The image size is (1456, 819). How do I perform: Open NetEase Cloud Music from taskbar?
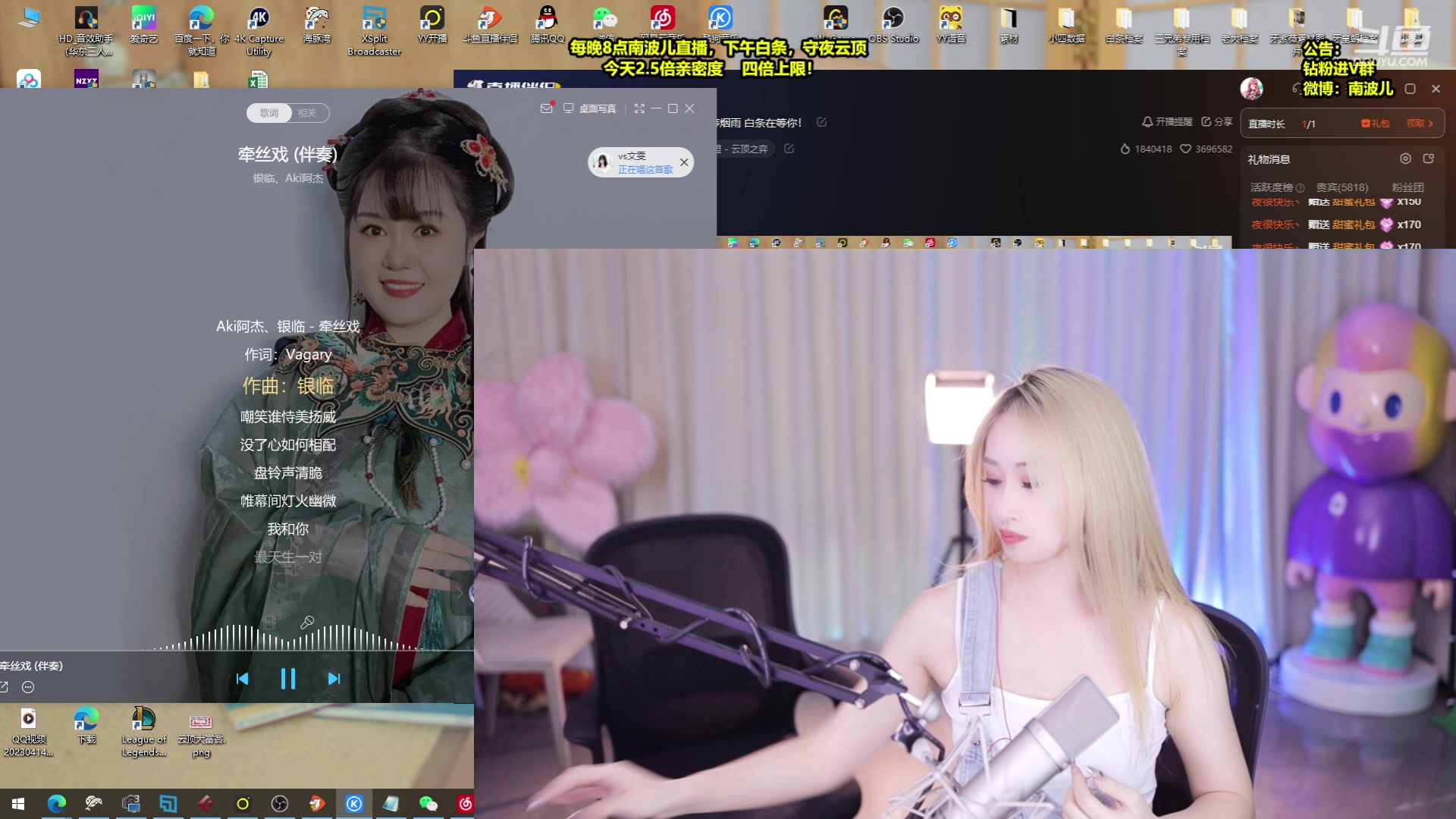[464, 804]
